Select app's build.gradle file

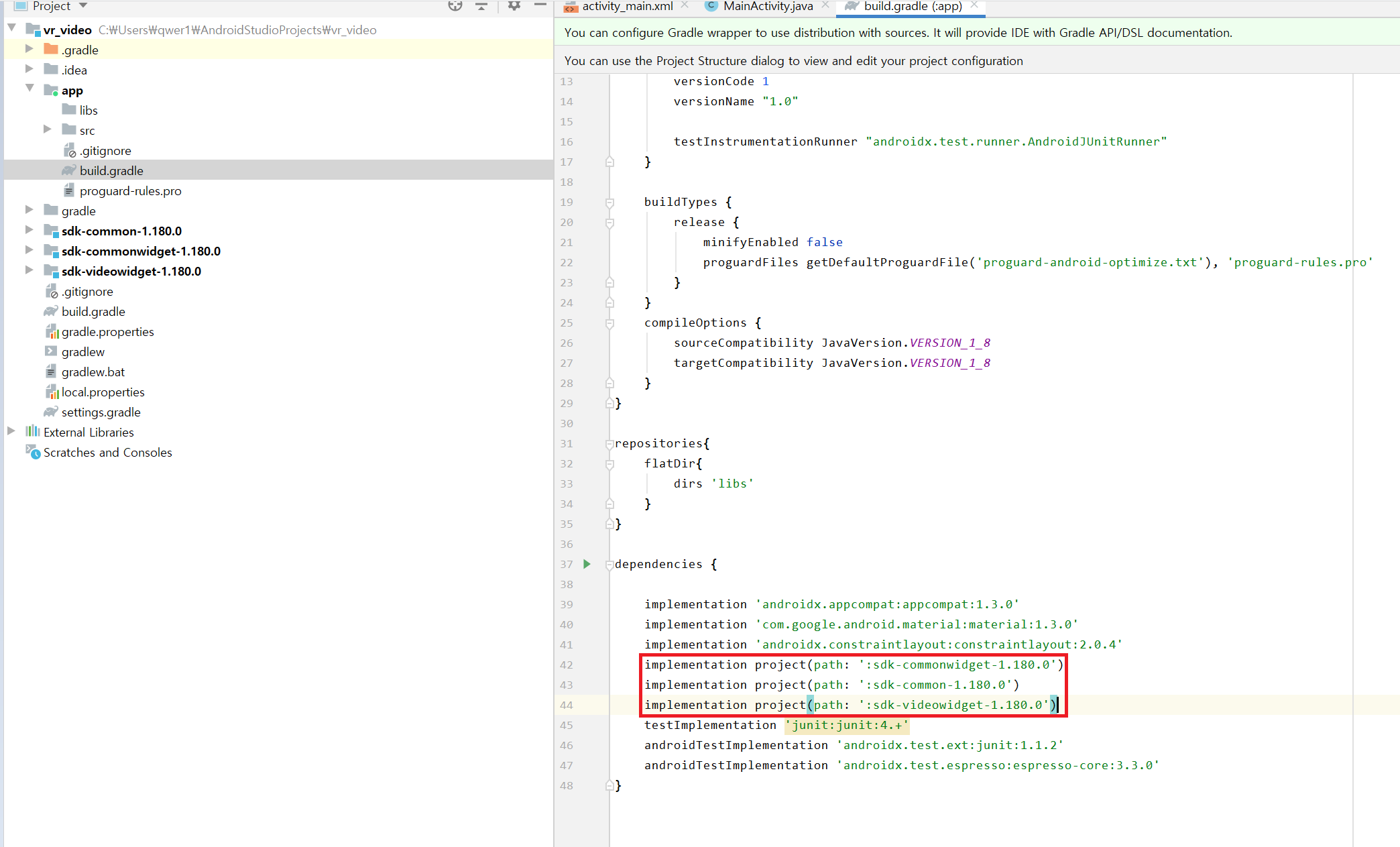pos(111,171)
